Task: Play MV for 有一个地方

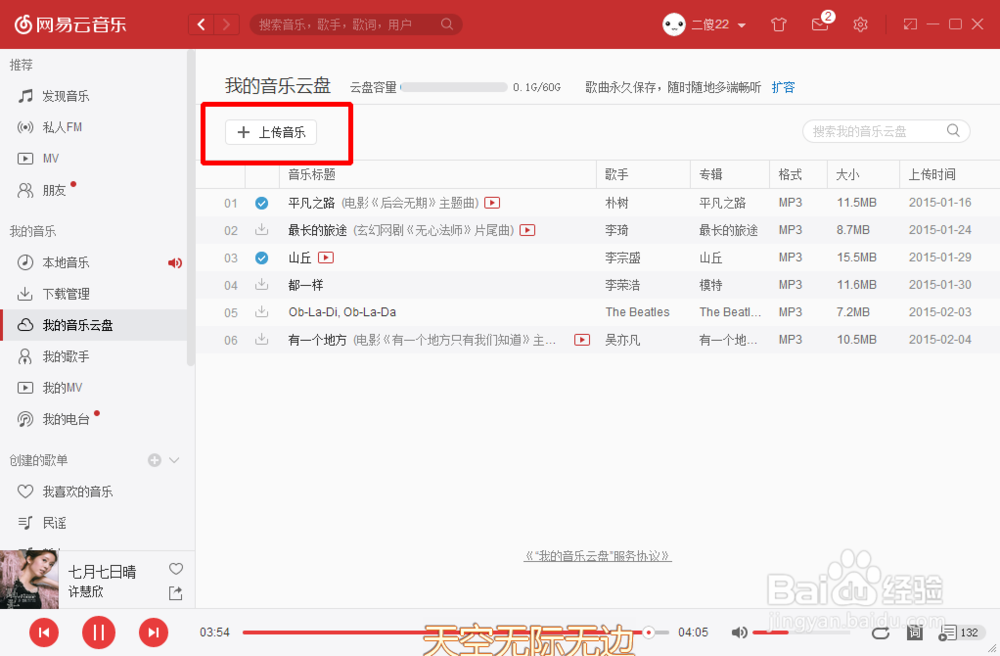Action: point(582,340)
